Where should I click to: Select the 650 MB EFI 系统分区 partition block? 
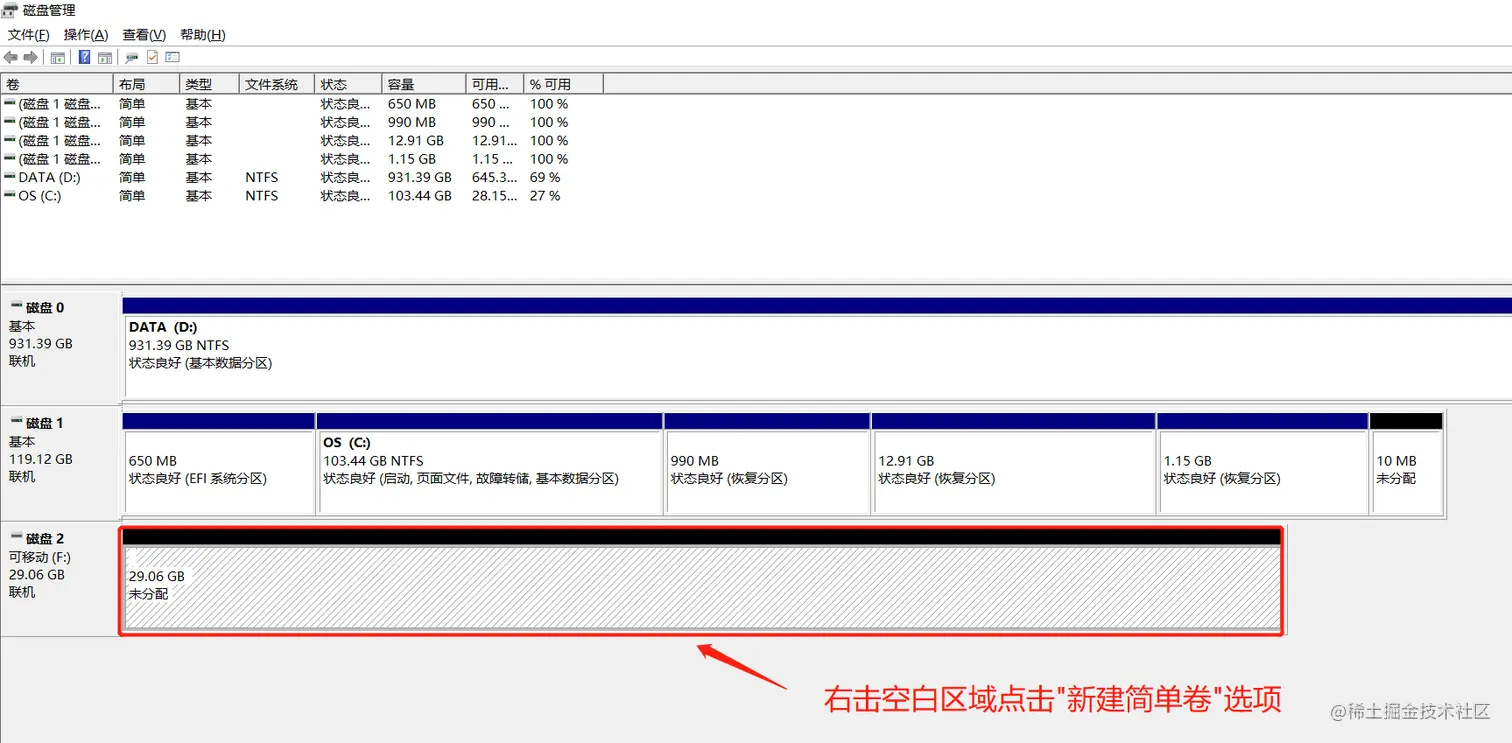point(219,464)
